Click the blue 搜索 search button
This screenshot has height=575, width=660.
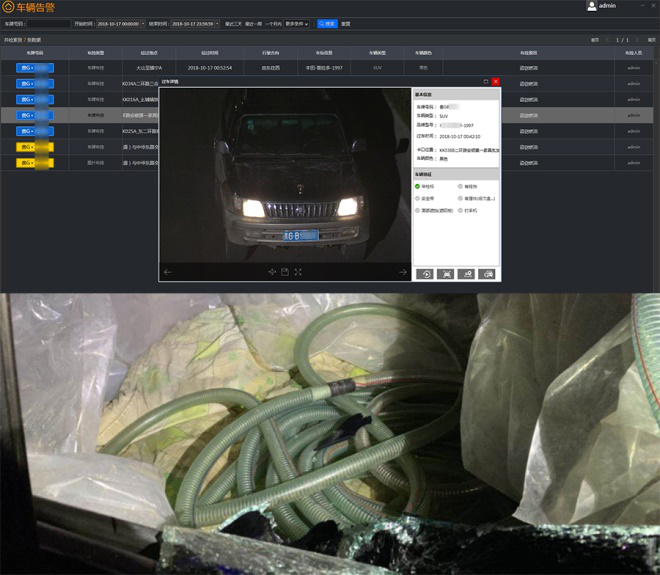tap(327, 23)
